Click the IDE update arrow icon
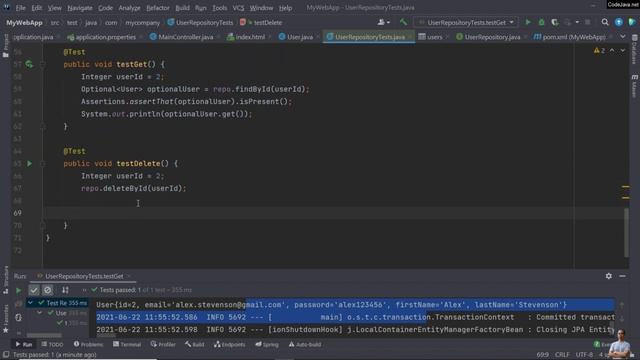Screen dimensions: 640x360 (619, 22)
